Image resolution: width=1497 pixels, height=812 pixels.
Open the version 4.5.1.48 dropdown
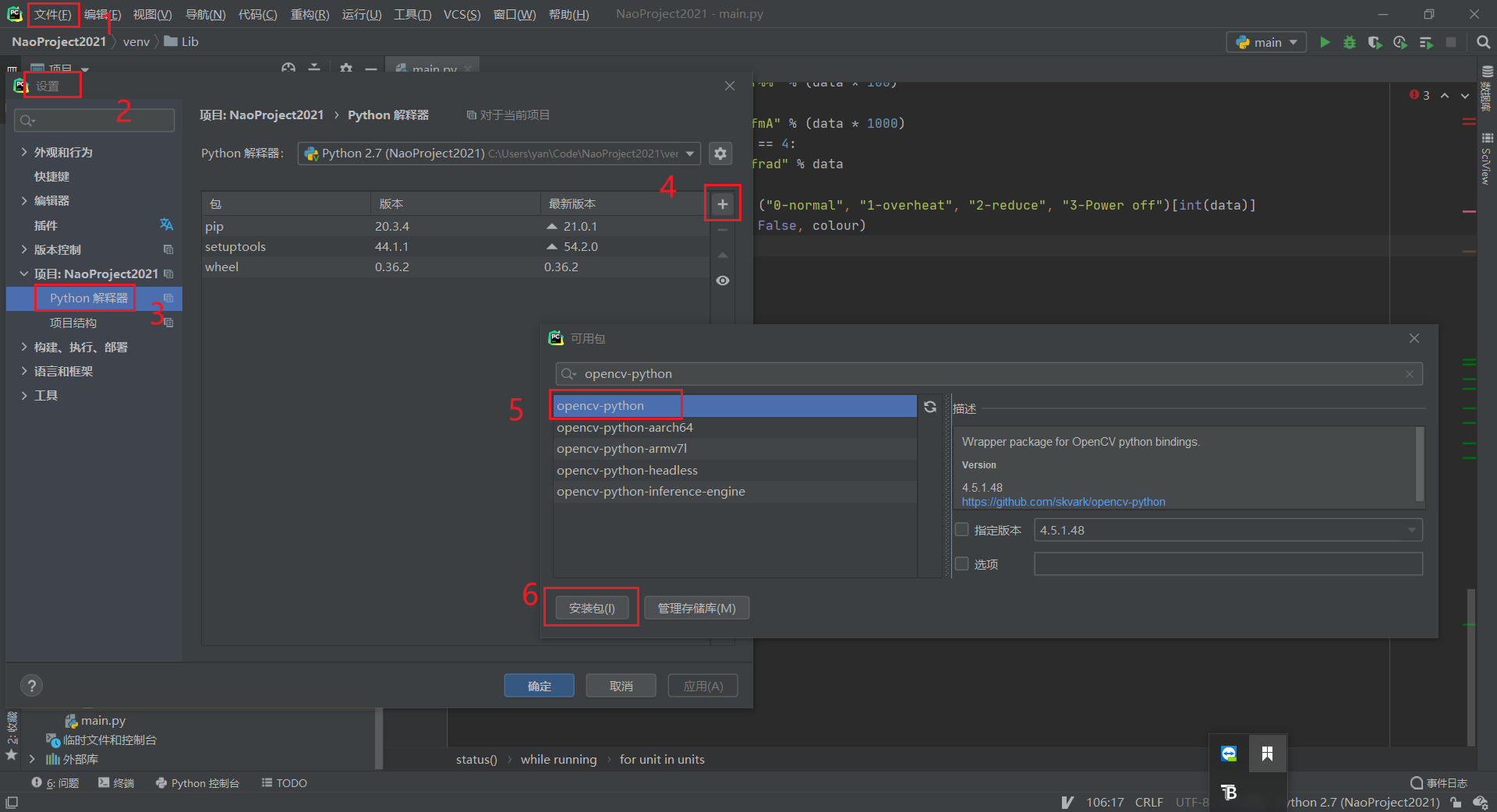tap(1227, 530)
